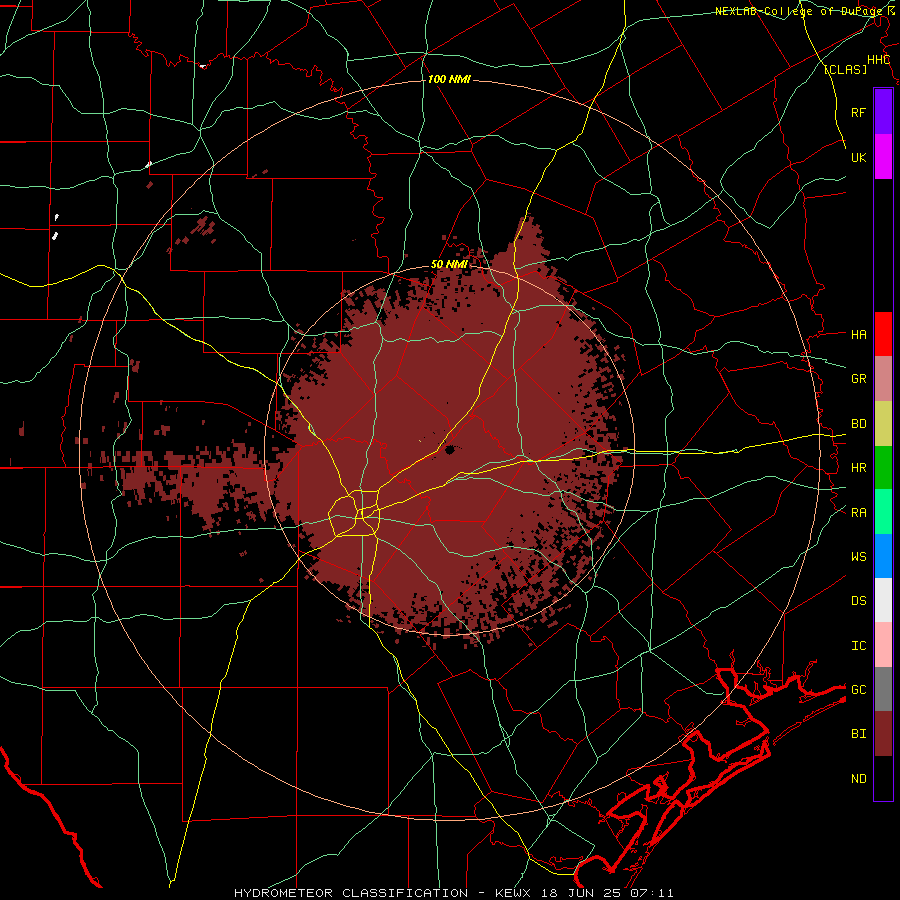Click the RA legend label
The image size is (900, 900).
click(x=858, y=513)
